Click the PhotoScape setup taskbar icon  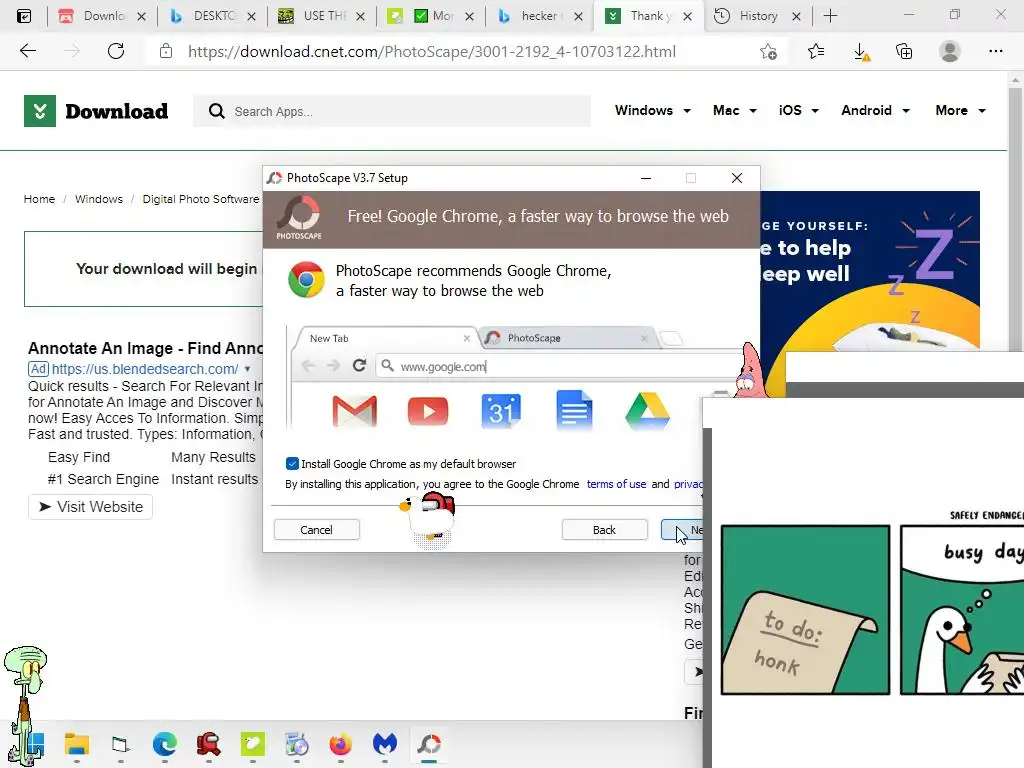(429, 744)
